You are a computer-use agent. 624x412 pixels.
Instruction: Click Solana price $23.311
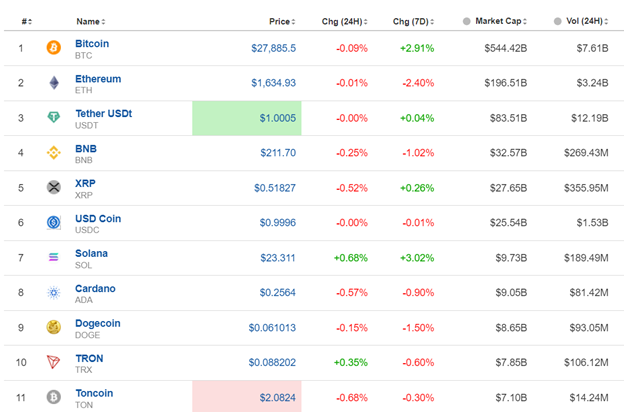(x=278, y=258)
